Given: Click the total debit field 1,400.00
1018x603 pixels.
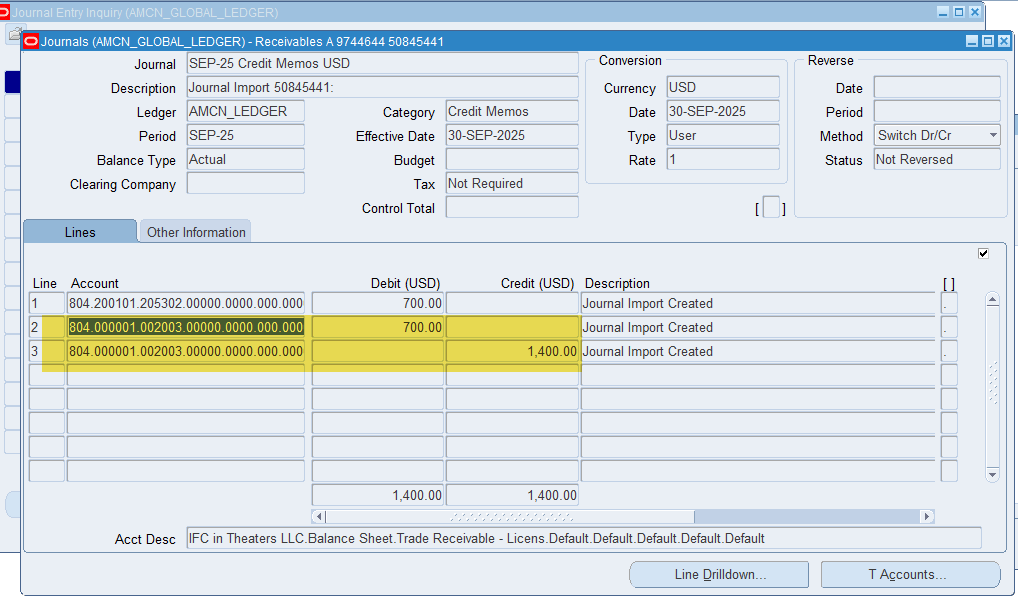Looking at the screenshot, I should 378,495.
